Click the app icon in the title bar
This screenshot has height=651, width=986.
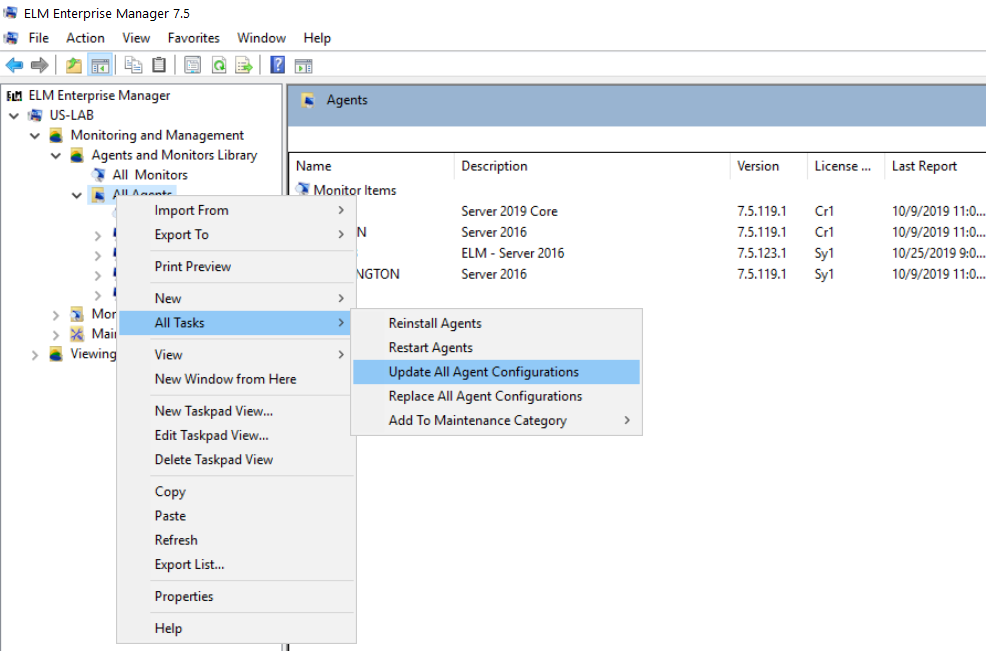10,13
